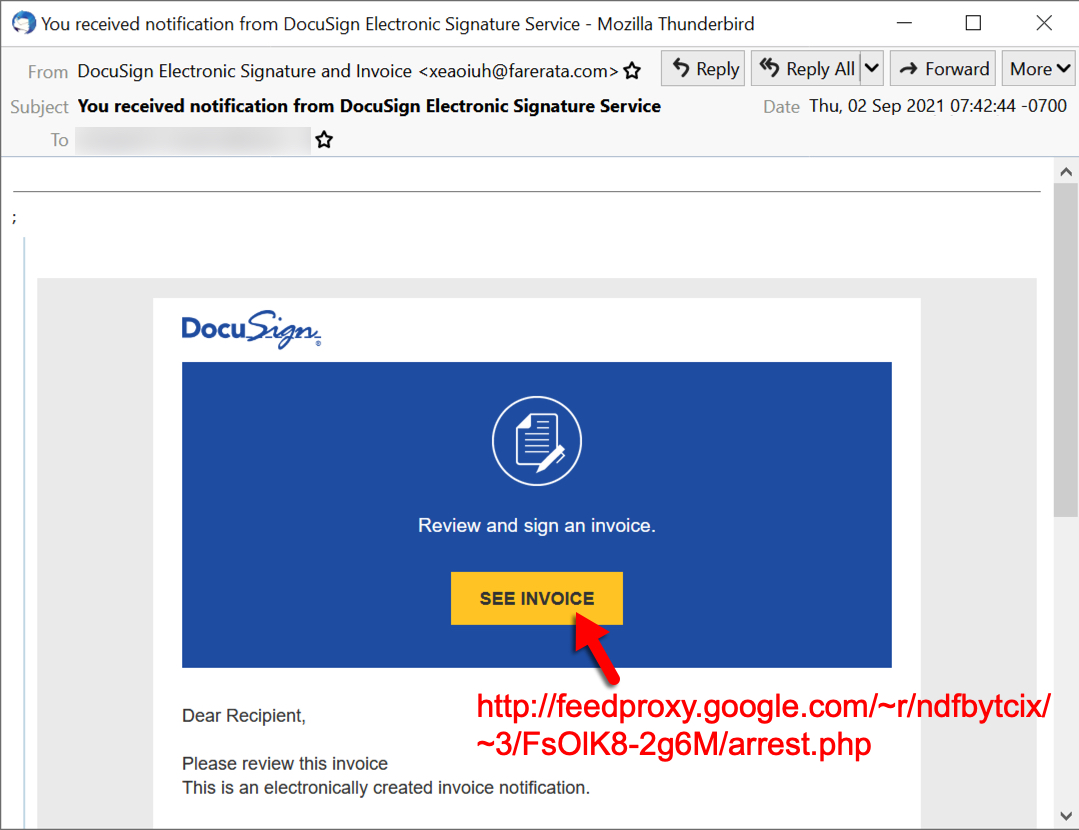Click the blurred recipient address in To field

coord(193,140)
